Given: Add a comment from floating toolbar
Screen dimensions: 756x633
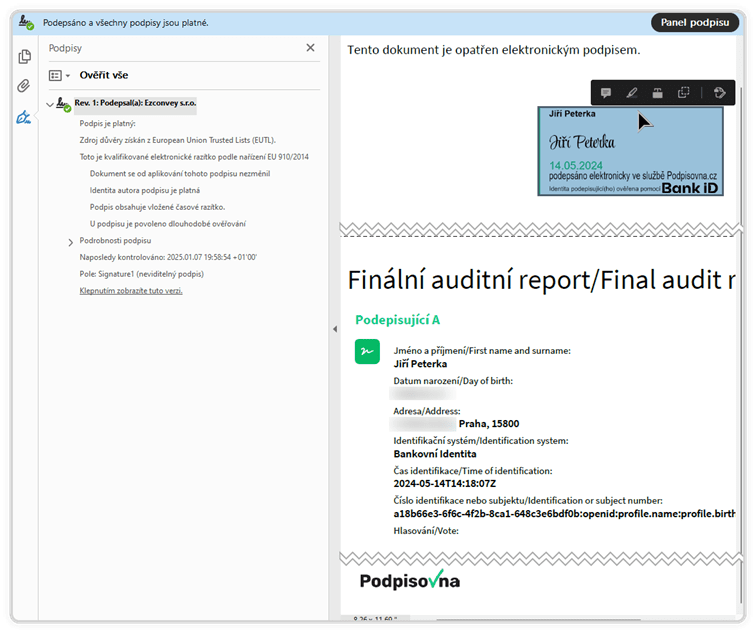Looking at the screenshot, I should (606, 93).
